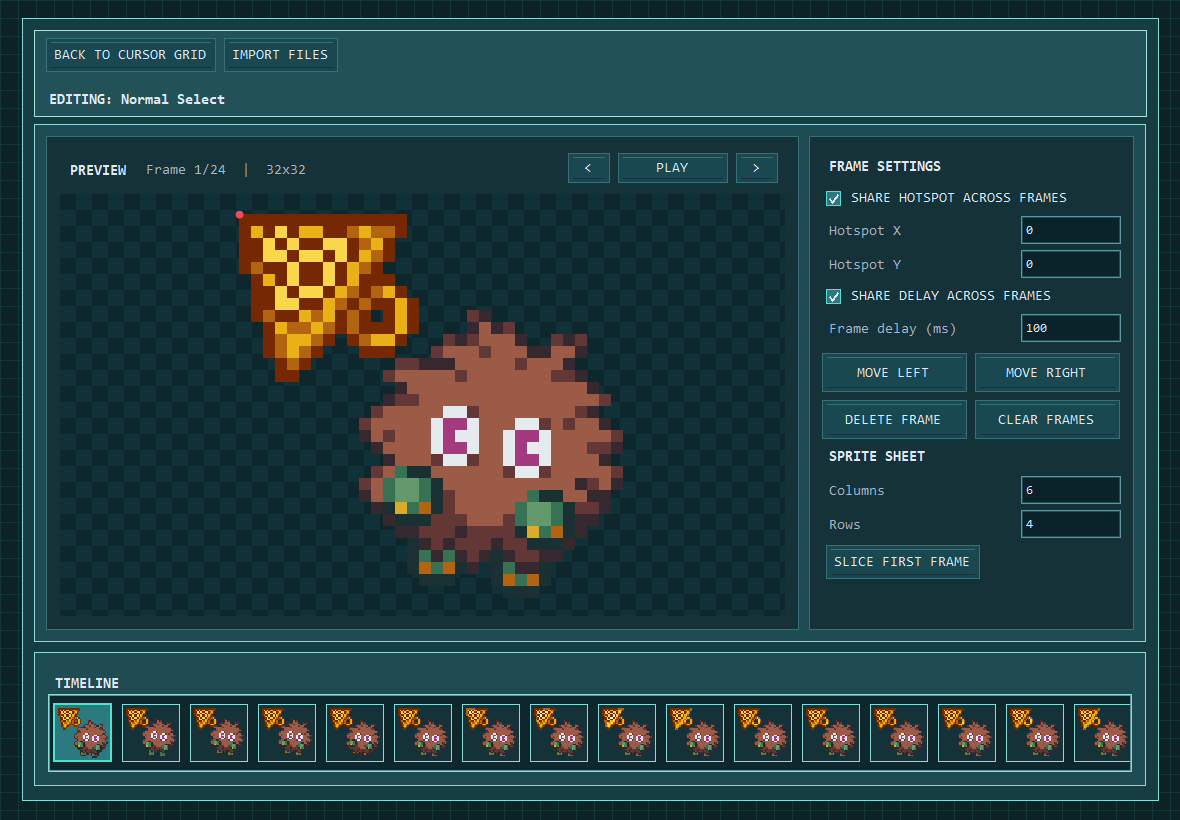The height and width of the screenshot is (820, 1180).
Task: Click the Slice First Frame button
Action: tap(902, 562)
